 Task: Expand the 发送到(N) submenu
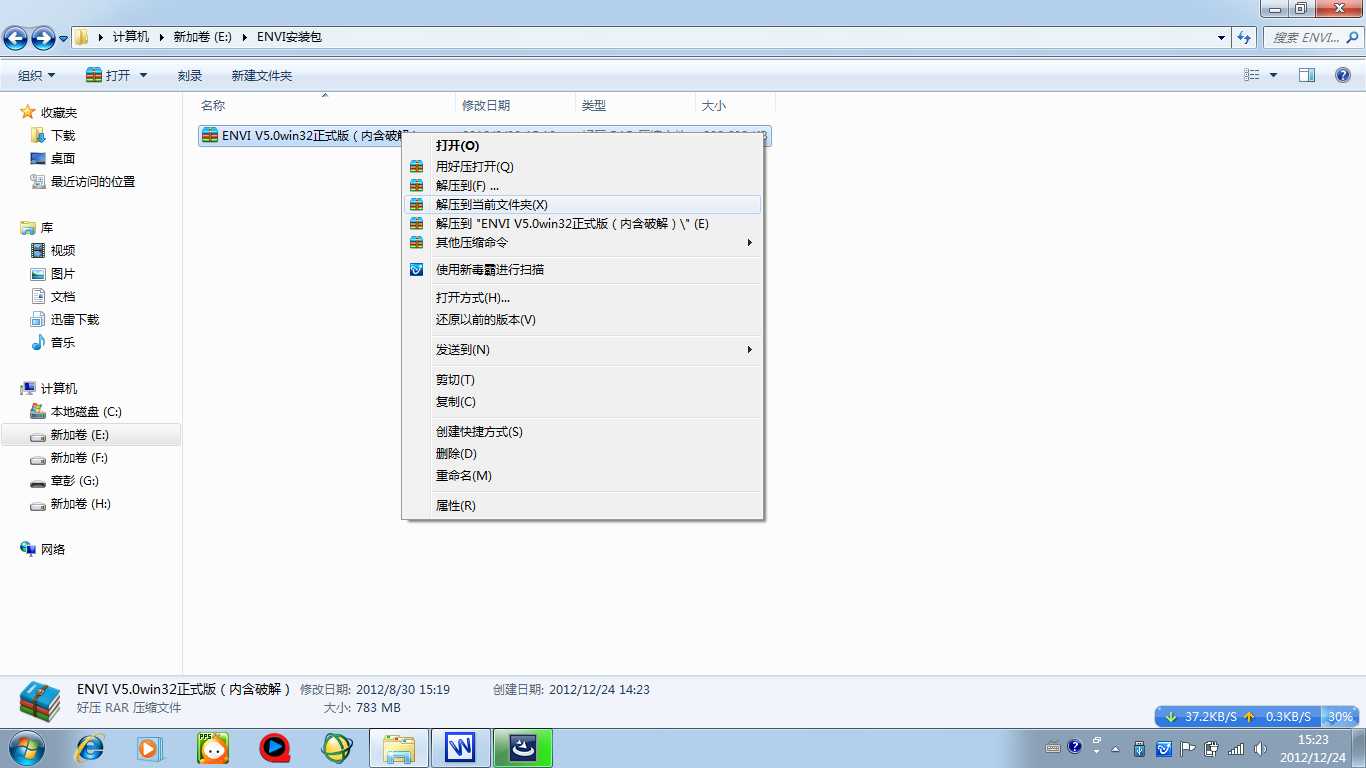point(582,350)
